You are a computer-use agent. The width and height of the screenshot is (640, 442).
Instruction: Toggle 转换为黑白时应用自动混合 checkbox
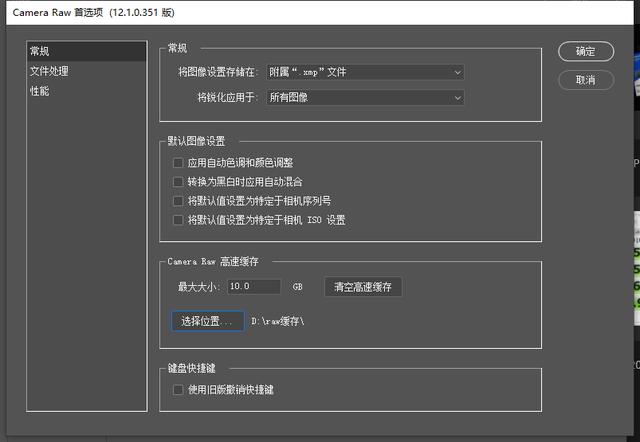point(178,182)
